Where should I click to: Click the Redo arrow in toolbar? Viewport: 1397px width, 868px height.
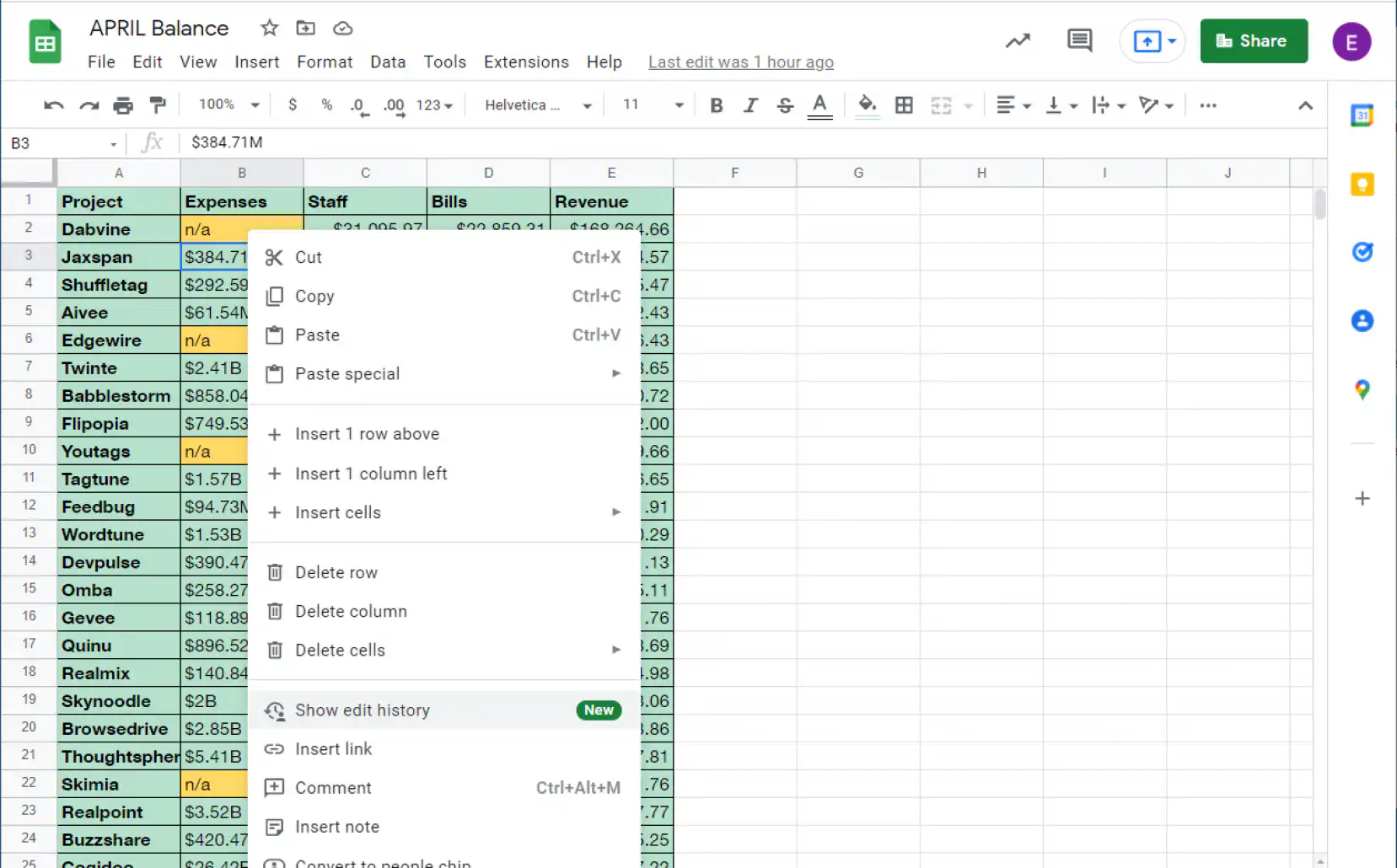[89, 105]
